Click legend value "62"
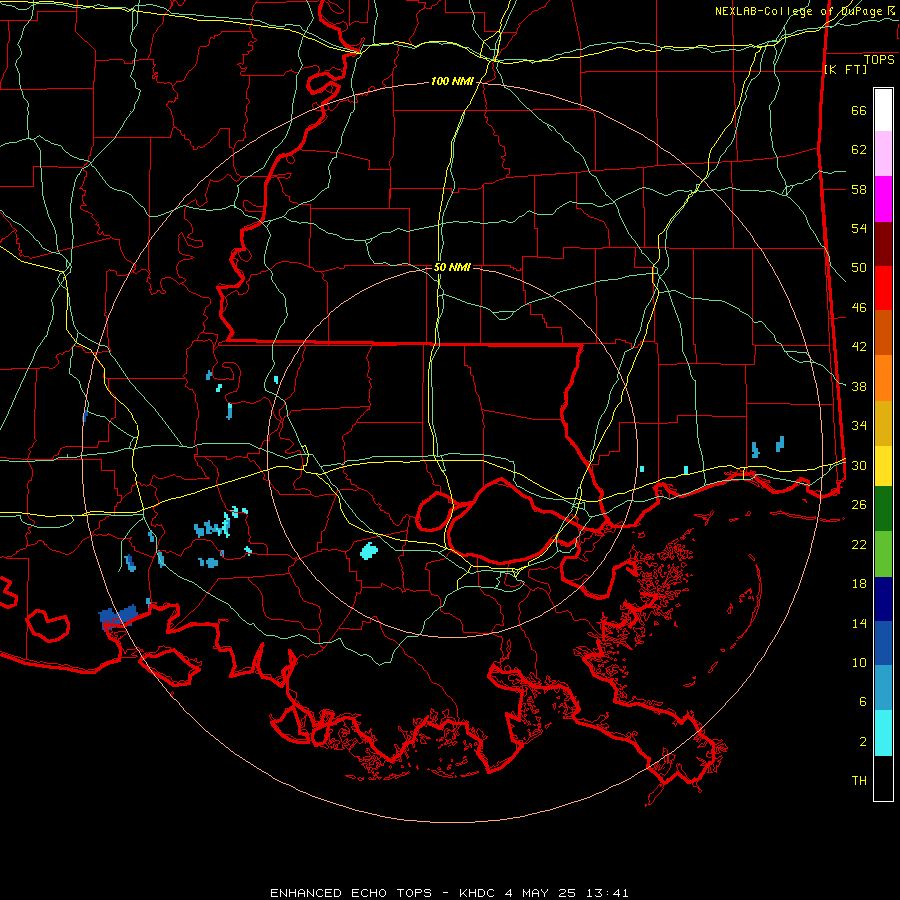 [859, 149]
